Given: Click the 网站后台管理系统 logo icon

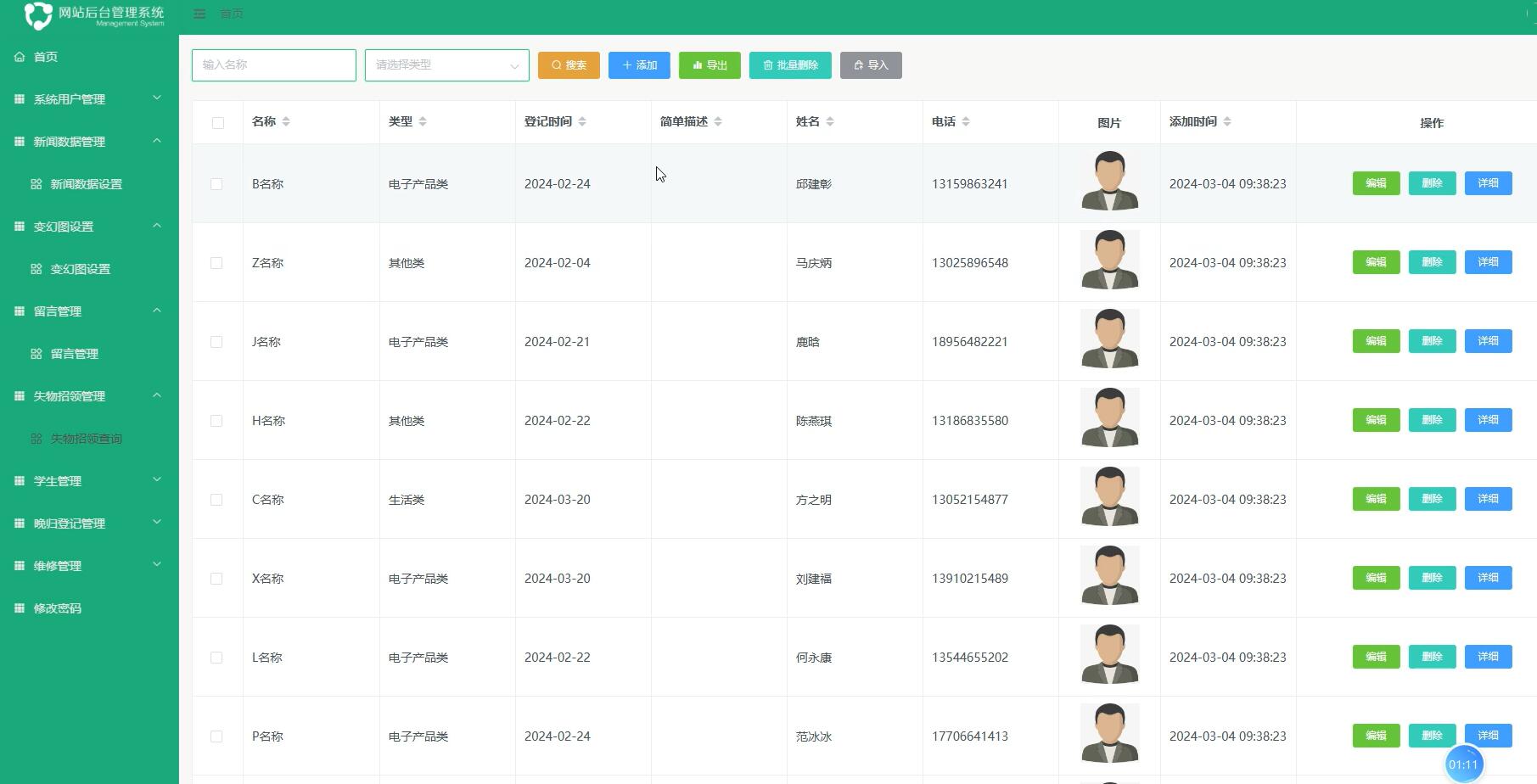Looking at the screenshot, I should tap(37, 14).
